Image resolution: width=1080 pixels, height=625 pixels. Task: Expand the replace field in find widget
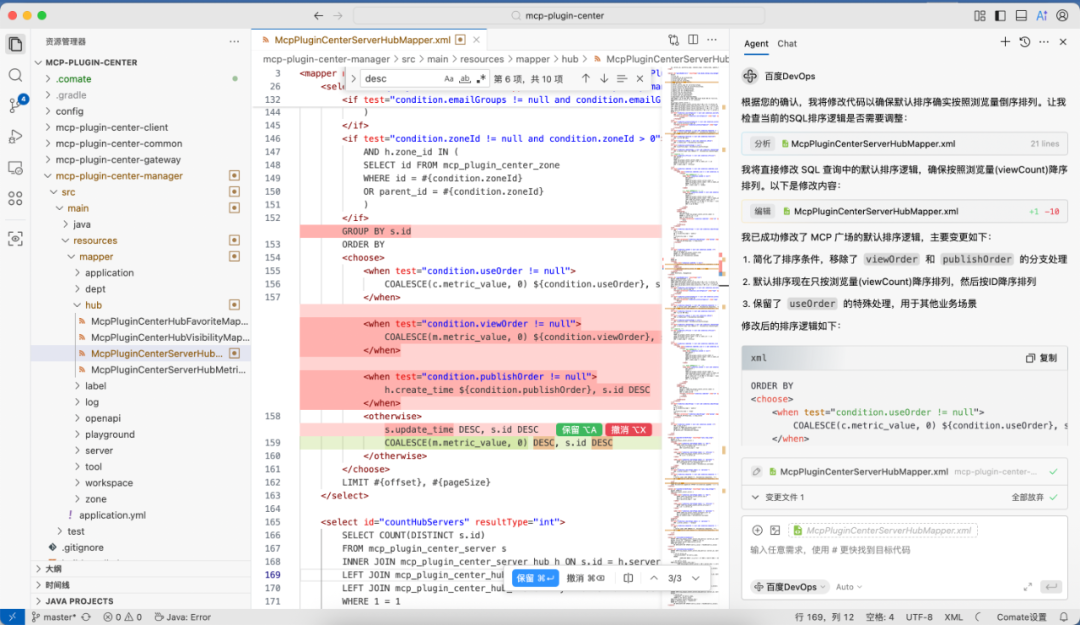(353, 79)
